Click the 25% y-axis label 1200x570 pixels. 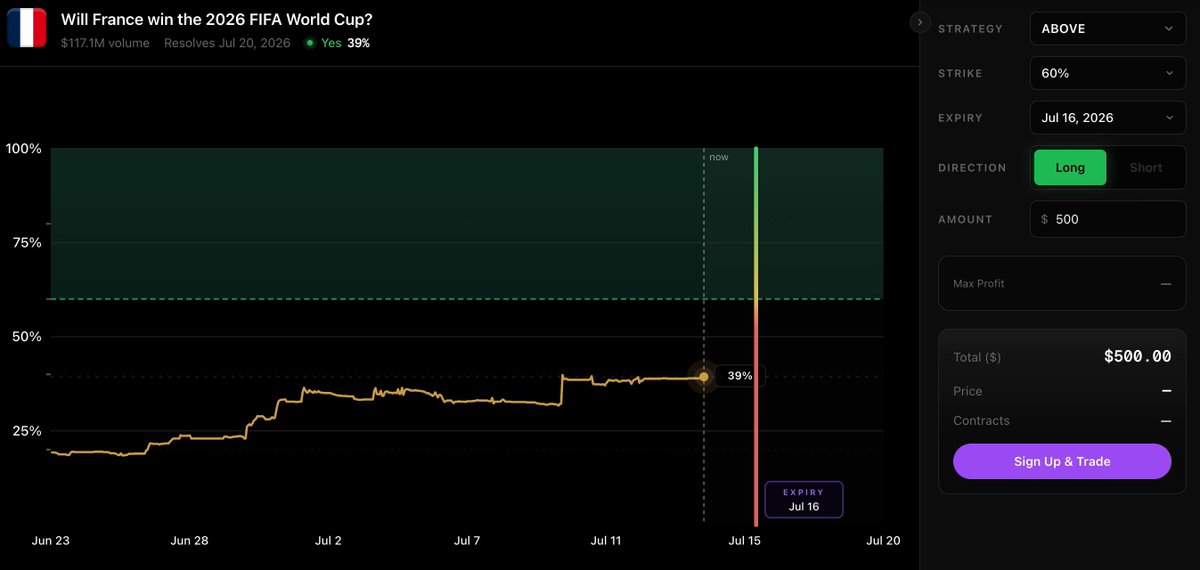pos(27,430)
